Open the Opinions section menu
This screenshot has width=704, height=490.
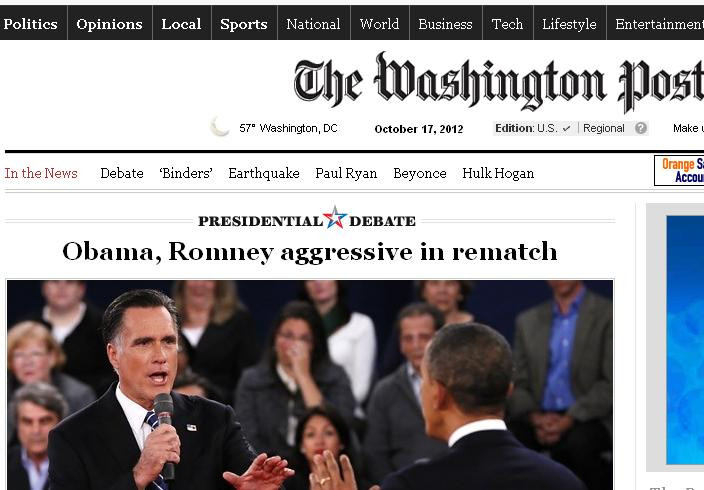(x=110, y=24)
